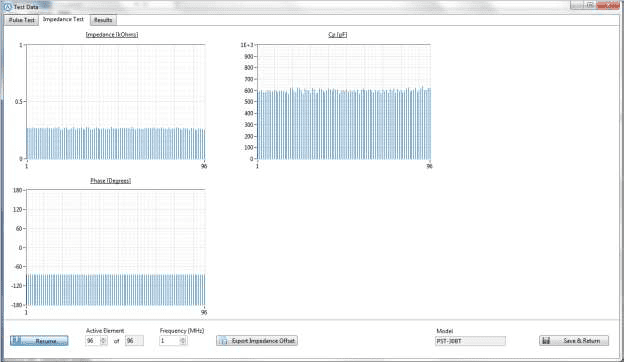
Task: Click the Active Element value field
Action: click(x=92, y=341)
